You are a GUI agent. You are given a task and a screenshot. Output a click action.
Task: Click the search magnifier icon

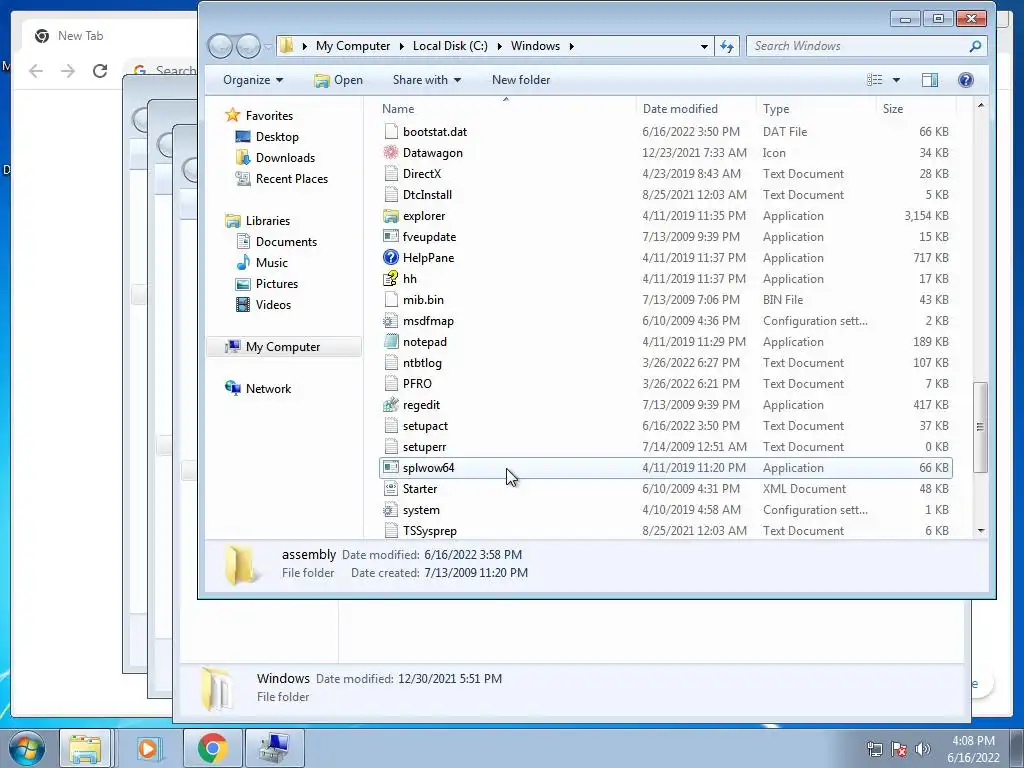(975, 46)
